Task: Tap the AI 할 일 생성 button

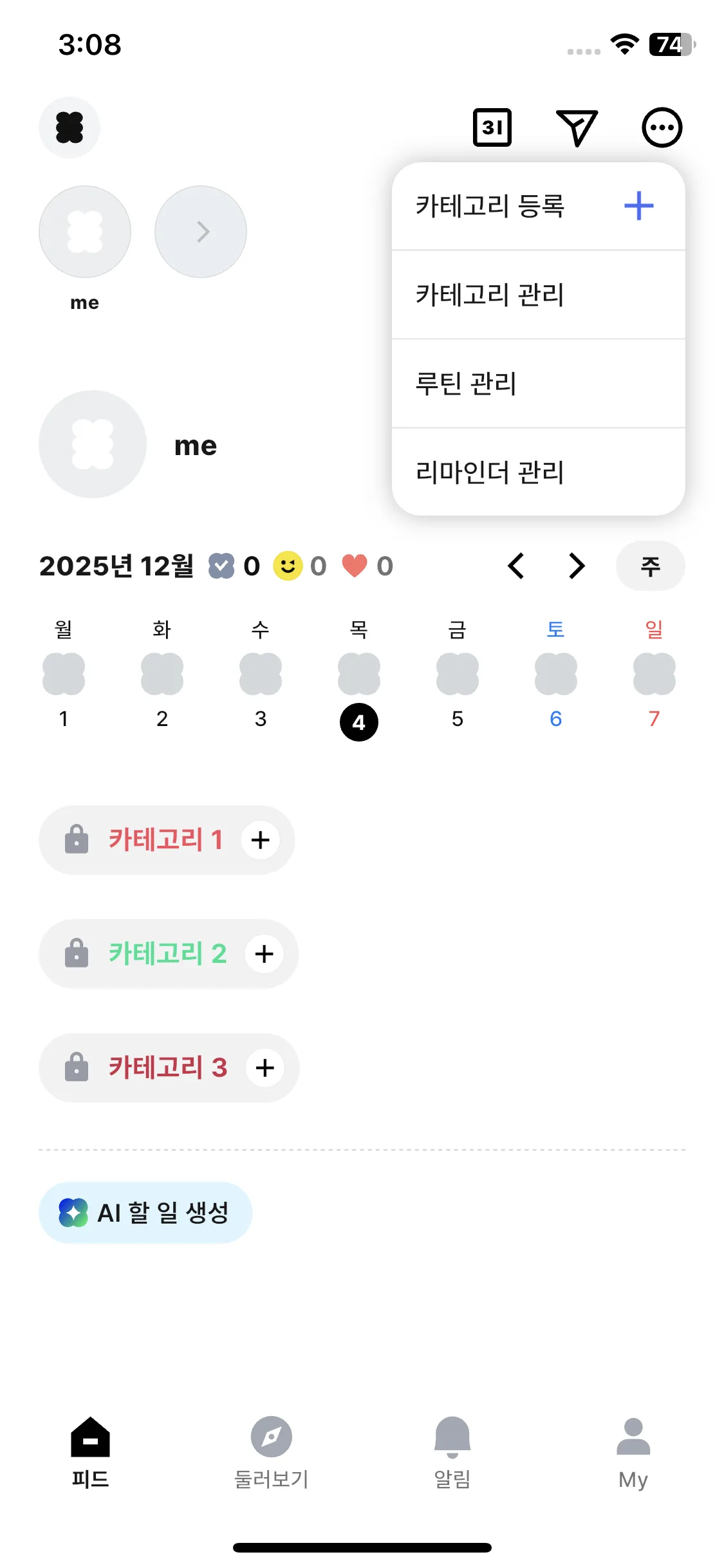Action: [145, 1213]
